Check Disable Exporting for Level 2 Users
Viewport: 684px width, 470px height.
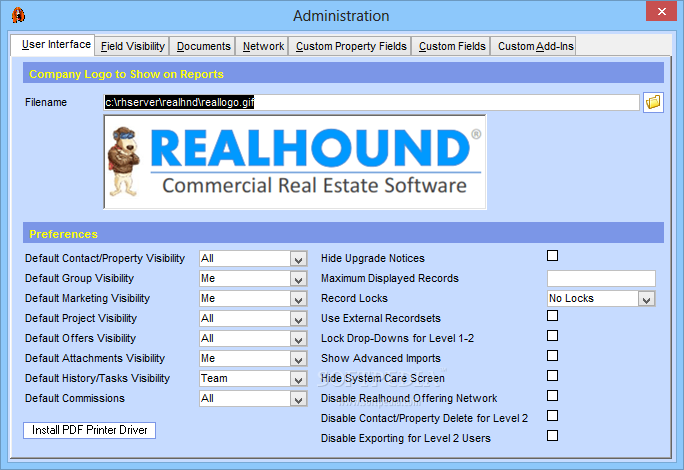[x=552, y=436]
